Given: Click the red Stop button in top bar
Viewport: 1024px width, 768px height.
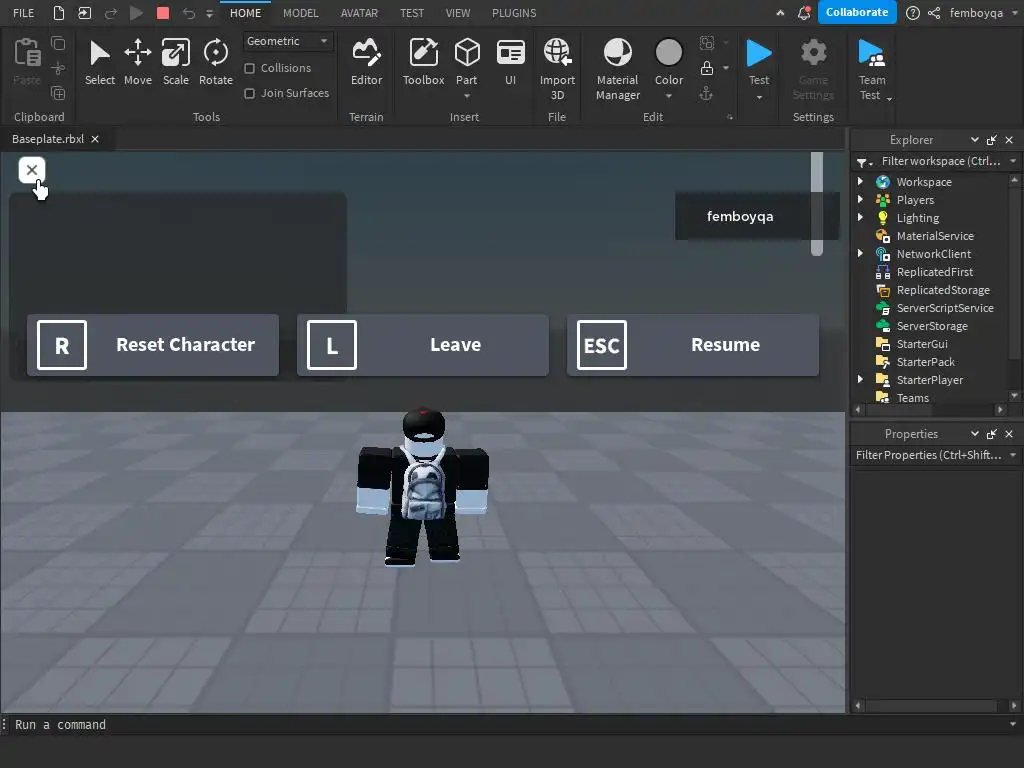Looking at the screenshot, I should [x=163, y=12].
